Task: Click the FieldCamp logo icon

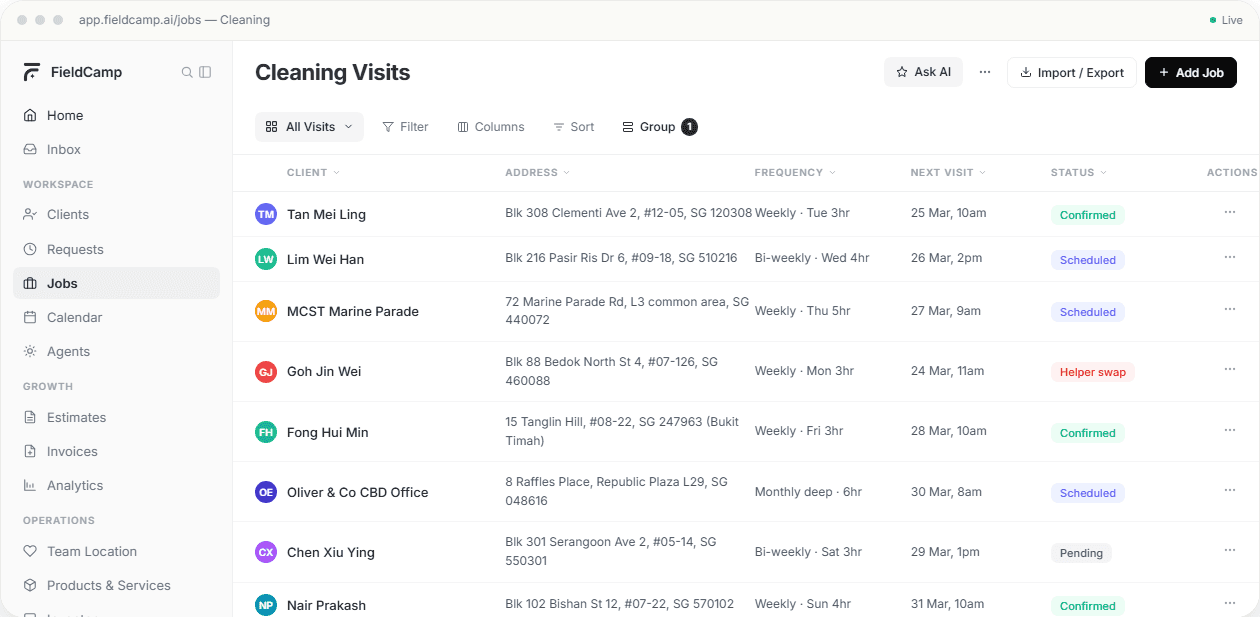Action: 32,72
